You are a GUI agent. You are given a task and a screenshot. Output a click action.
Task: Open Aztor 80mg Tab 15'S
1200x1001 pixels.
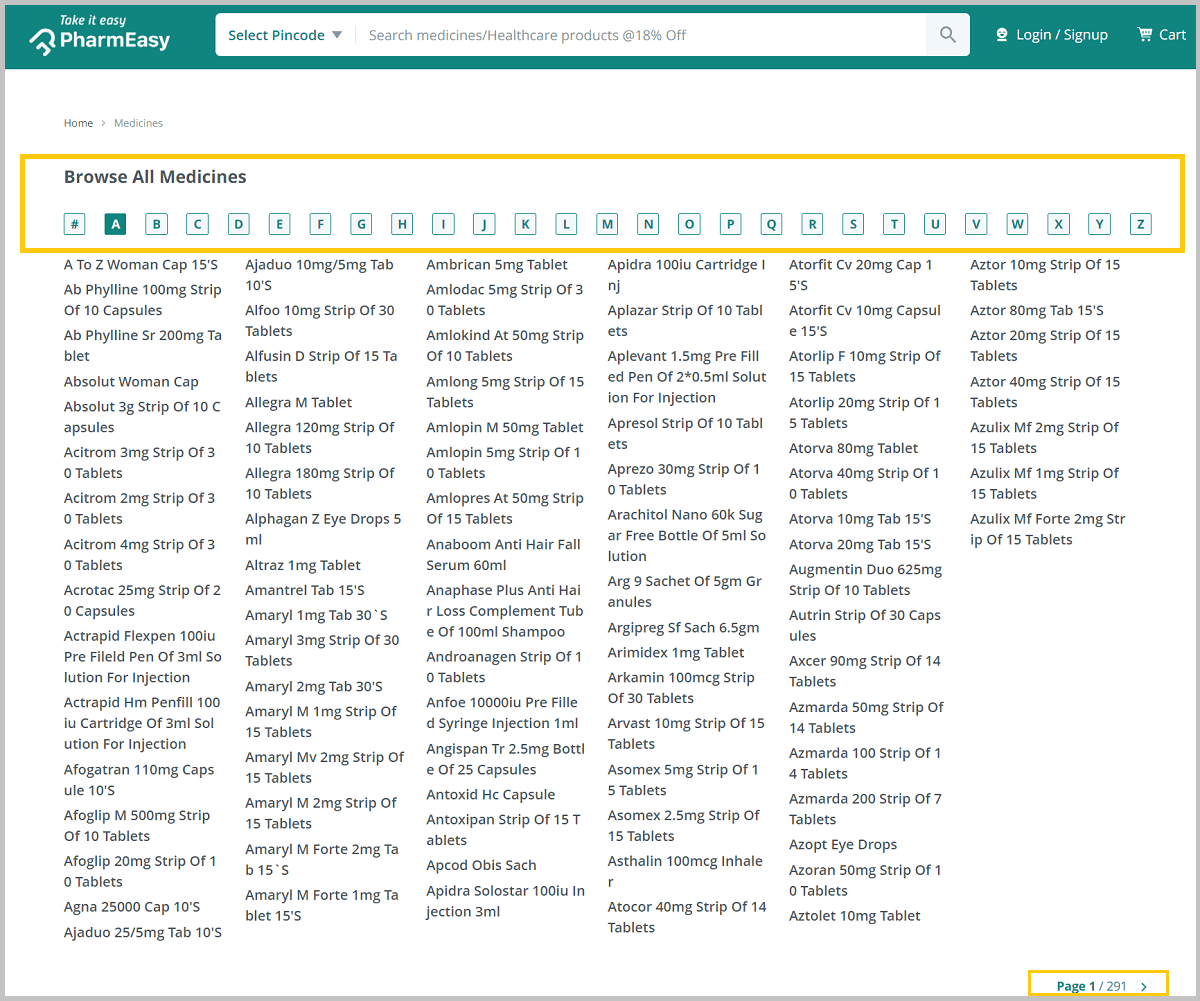click(x=1037, y=311)
